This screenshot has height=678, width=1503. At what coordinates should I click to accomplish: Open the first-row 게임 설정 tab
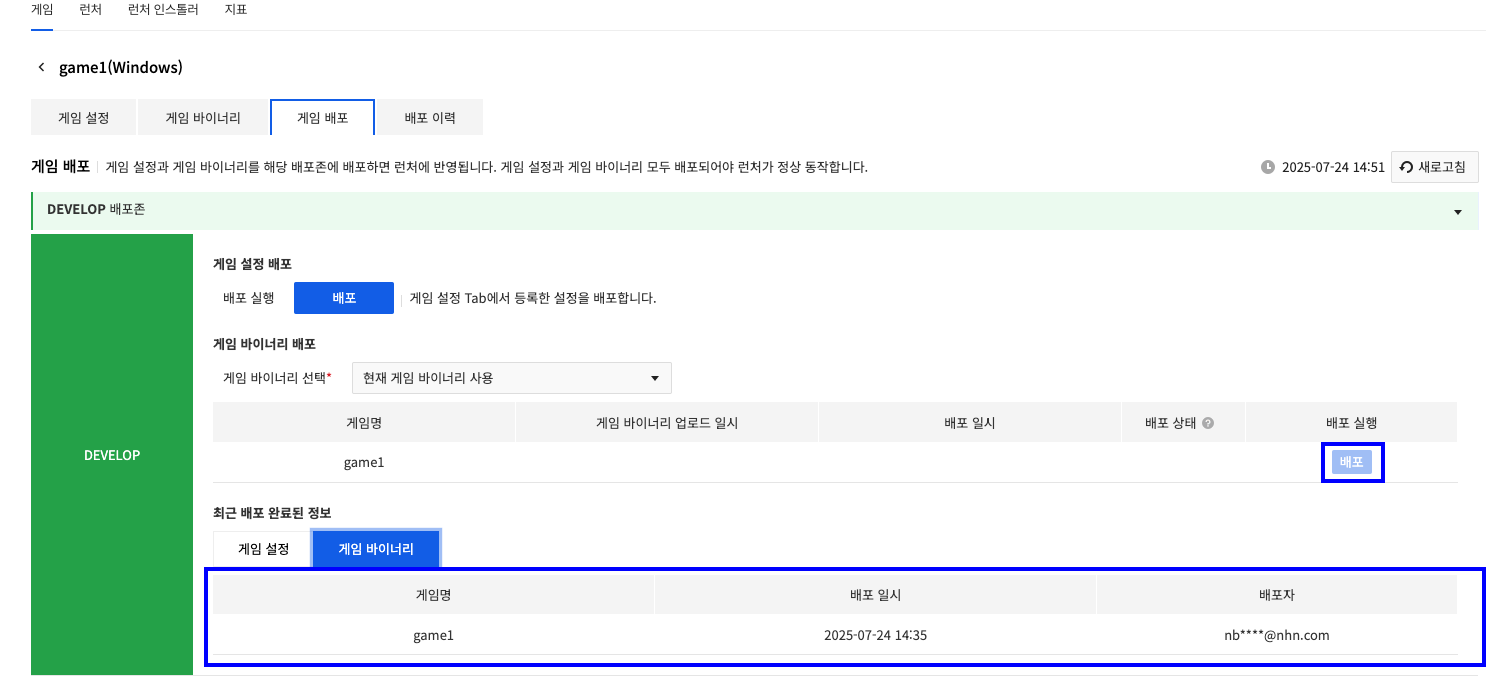[x=84, y=117]
